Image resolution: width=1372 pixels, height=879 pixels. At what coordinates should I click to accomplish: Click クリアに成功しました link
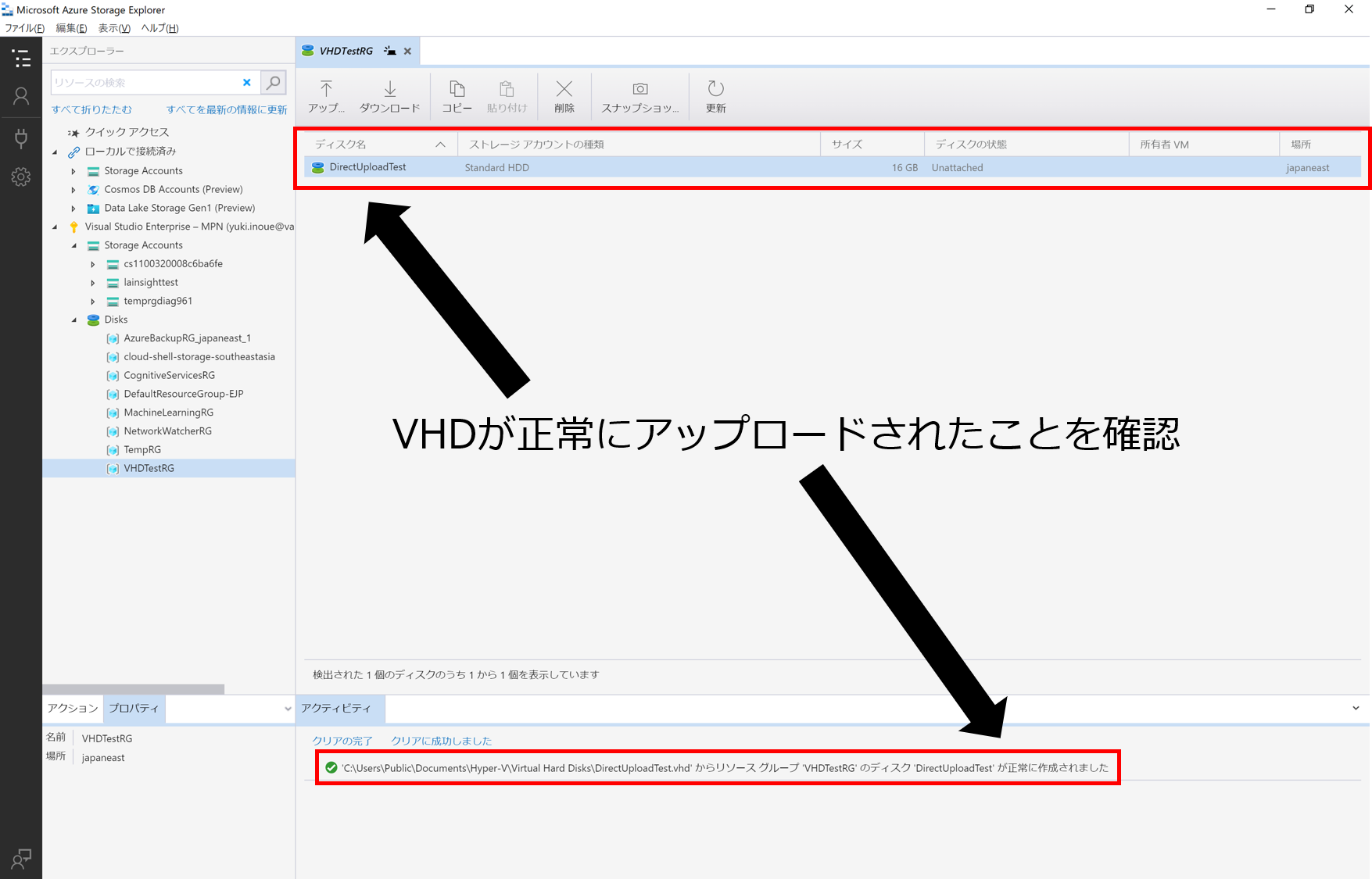[x=441, y=741]
